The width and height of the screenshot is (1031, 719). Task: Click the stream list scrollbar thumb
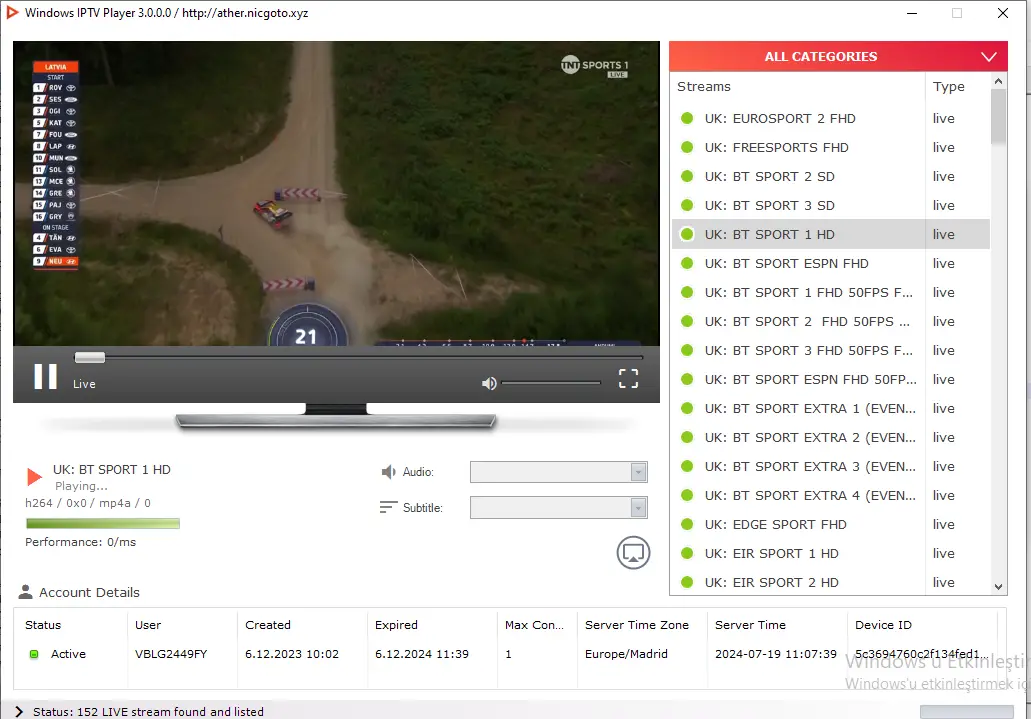[998, 116]
